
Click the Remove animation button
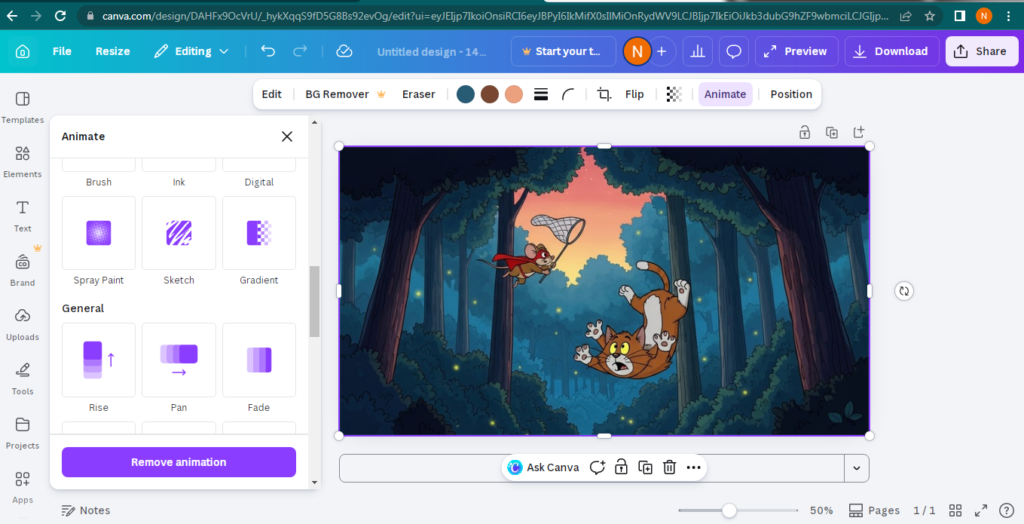(179, 462)
